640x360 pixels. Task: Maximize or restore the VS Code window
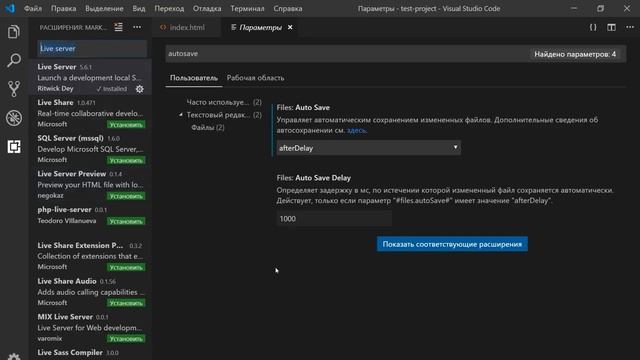point(600,8)
